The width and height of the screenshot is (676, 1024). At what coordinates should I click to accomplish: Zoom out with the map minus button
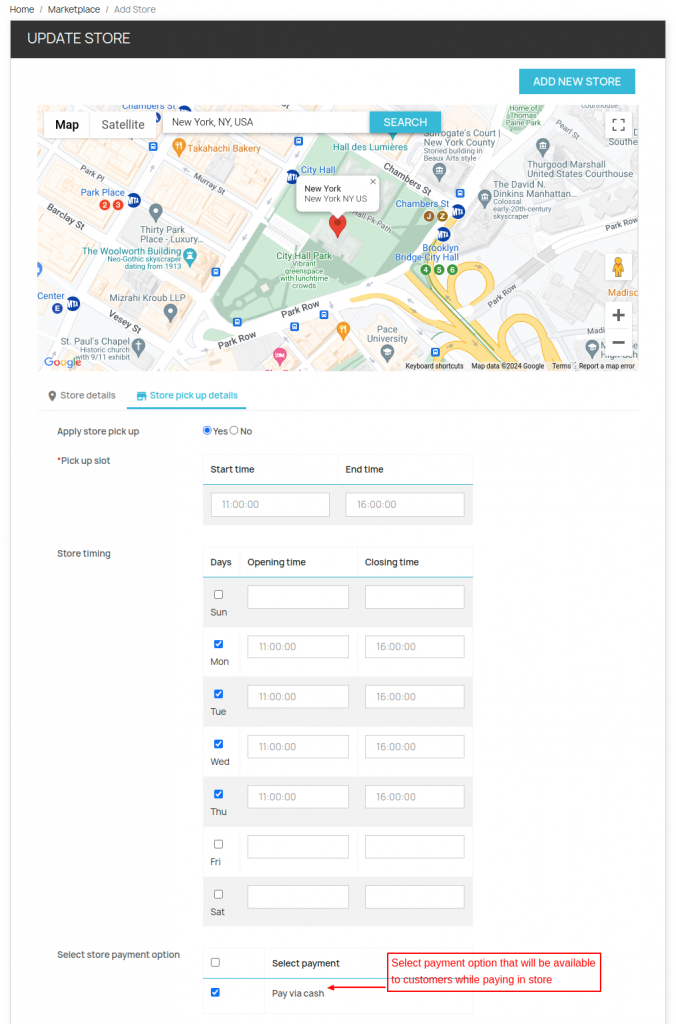coord(618,343)
